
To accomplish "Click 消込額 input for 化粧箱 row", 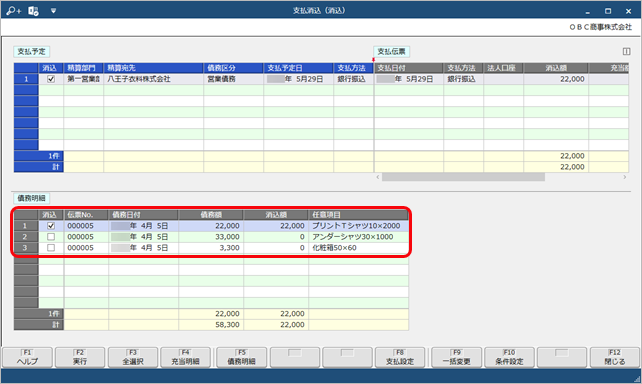I will pos(276,248).
